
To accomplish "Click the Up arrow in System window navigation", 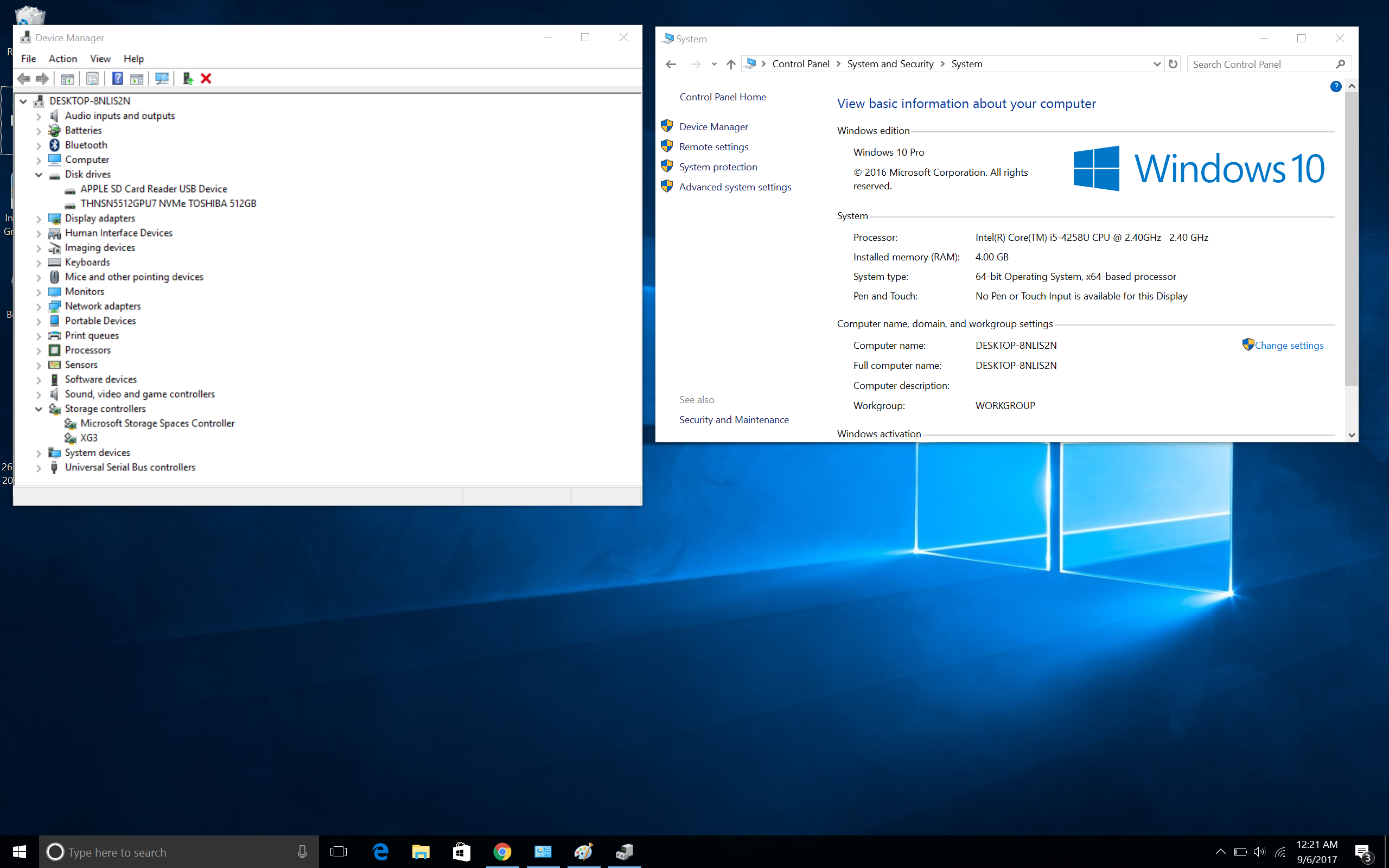I will [x=731, y=65].
